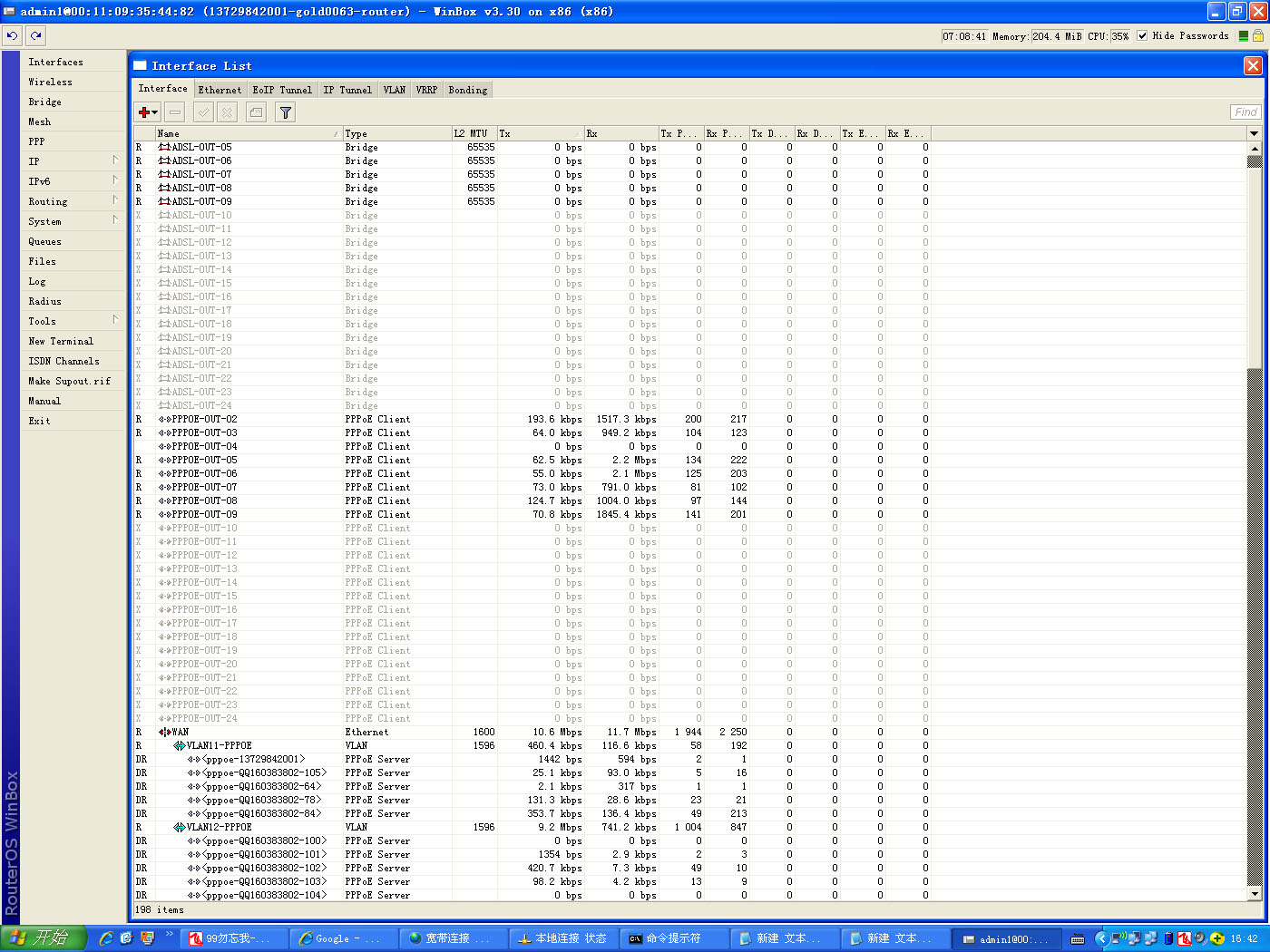Viewport: 1270px width, 952px height.
Task: Open PPP in sidebar menu
Action: point(73,141)
